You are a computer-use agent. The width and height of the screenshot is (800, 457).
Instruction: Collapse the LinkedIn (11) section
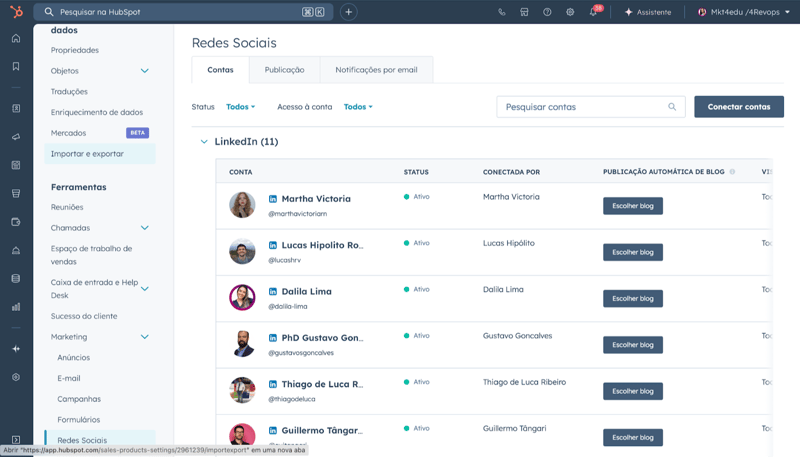[x=204, y=142]
